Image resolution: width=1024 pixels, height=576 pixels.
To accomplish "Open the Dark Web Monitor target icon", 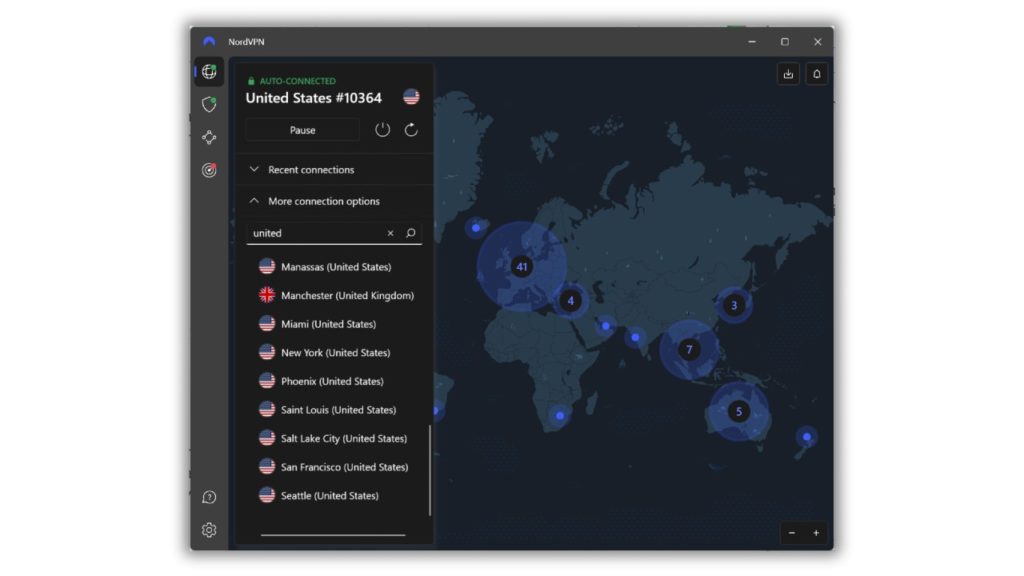I will [209, 170].
